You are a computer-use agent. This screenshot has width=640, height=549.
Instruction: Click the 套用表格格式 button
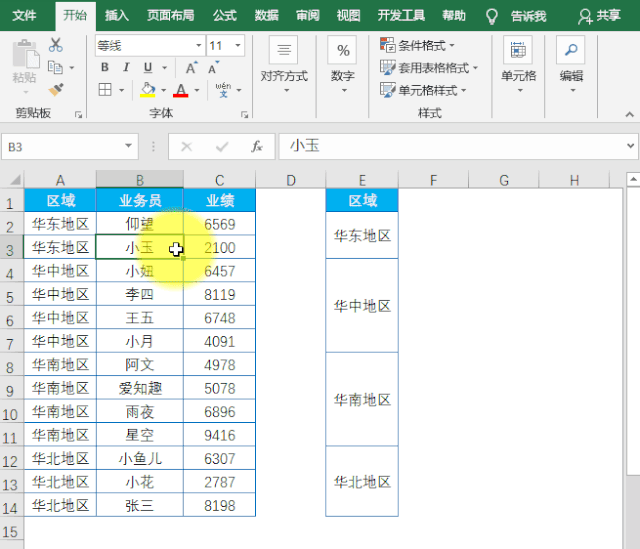click(x=430, y=67)
